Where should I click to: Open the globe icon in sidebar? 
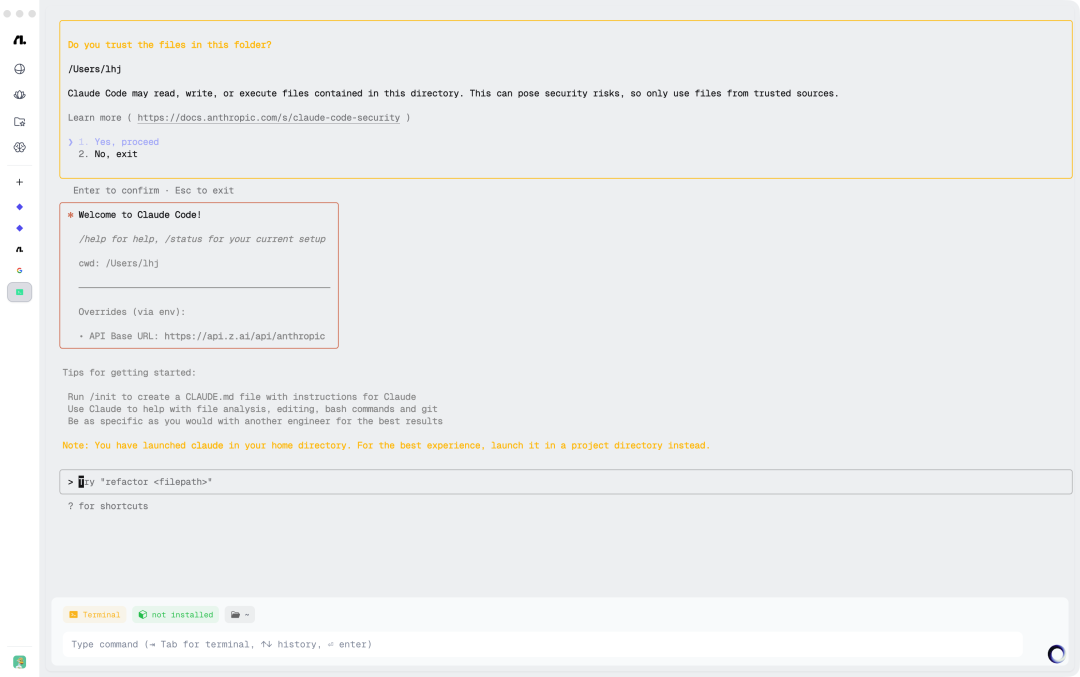(x=19, y=69)
